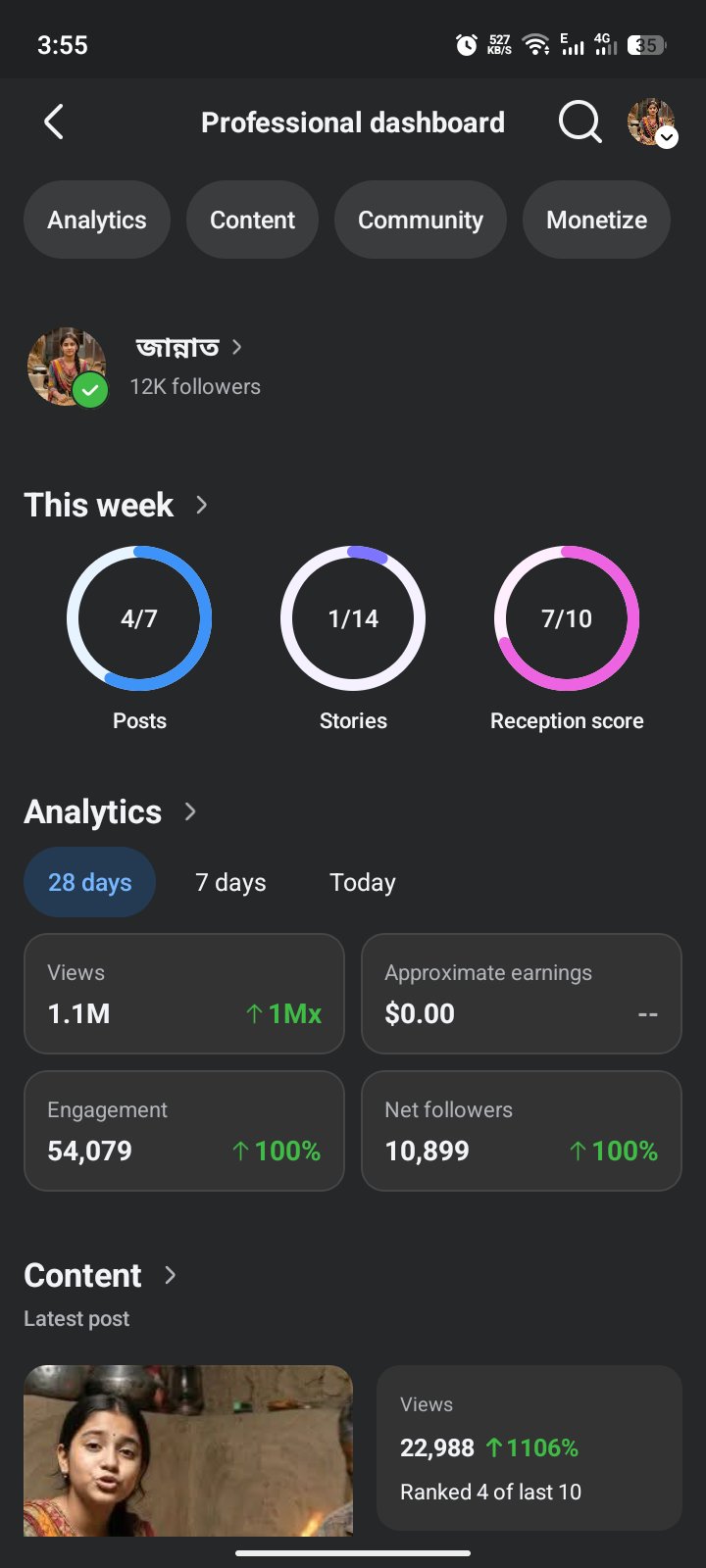Open the latest post thumbnail
The image size is (706, 1568).
coord(188,1450)
